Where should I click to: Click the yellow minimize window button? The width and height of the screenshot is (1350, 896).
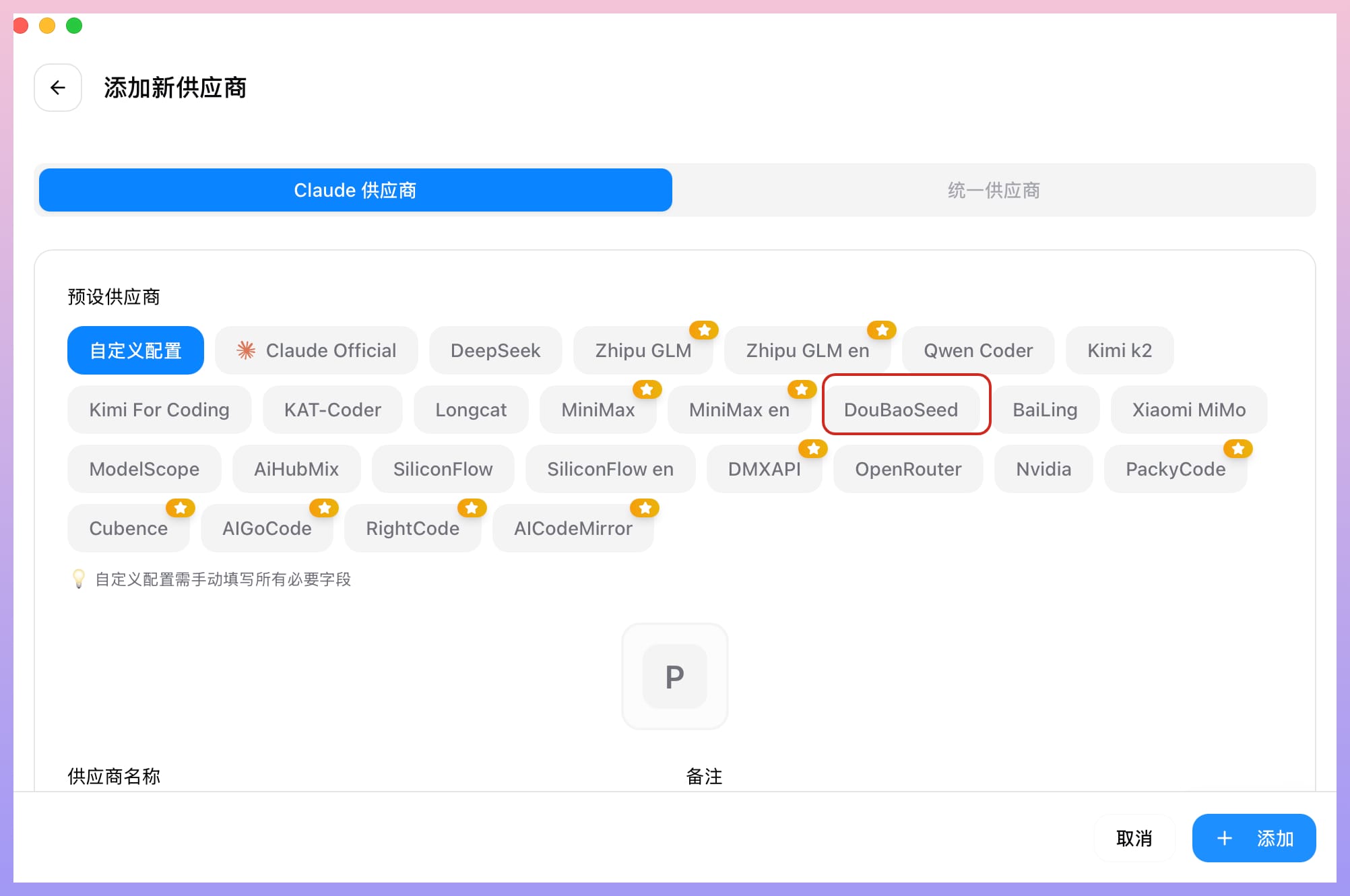[47, 26]
